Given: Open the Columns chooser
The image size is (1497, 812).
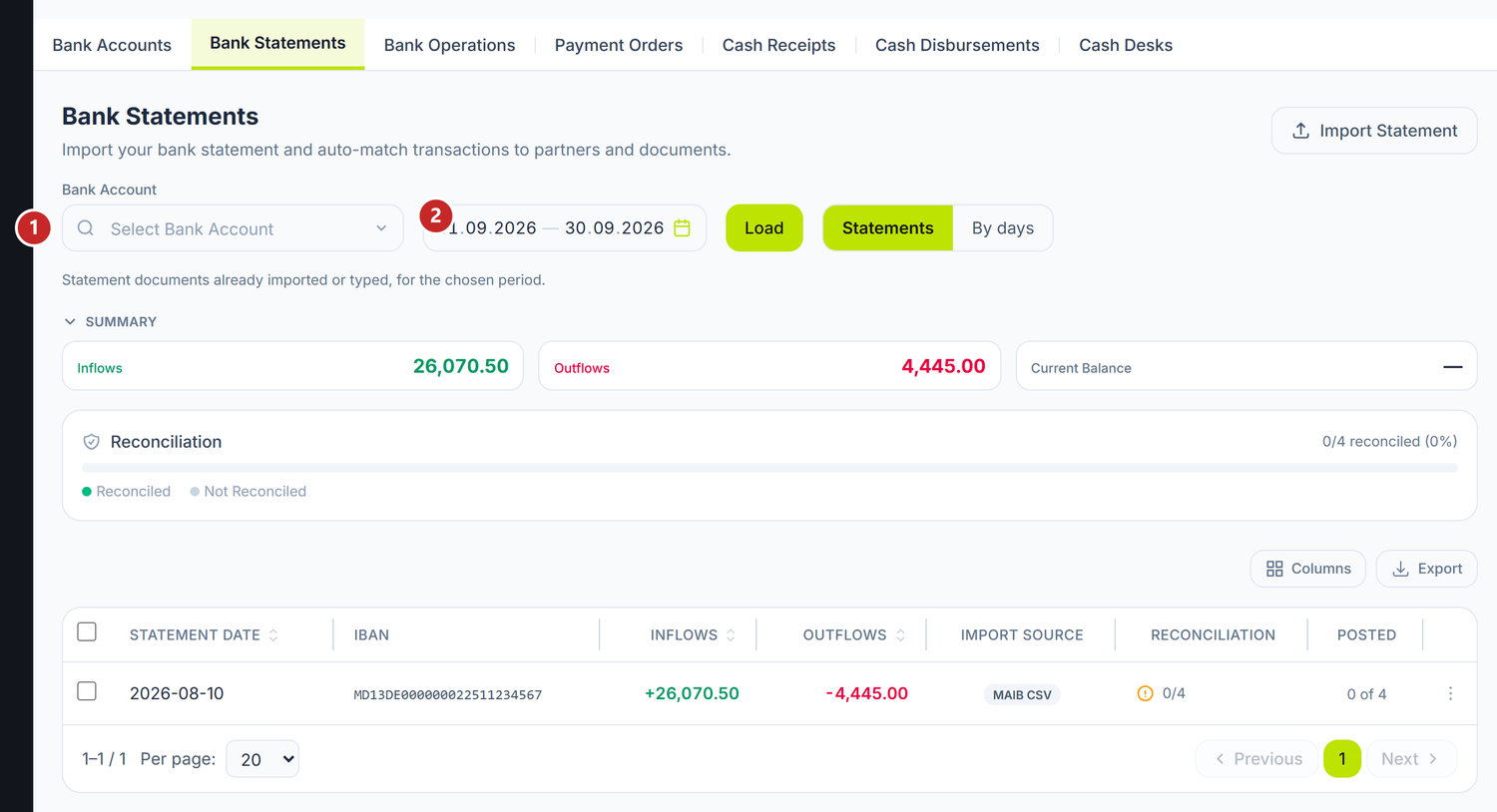Looking at the screenshot, I should tap(1307, 569).
